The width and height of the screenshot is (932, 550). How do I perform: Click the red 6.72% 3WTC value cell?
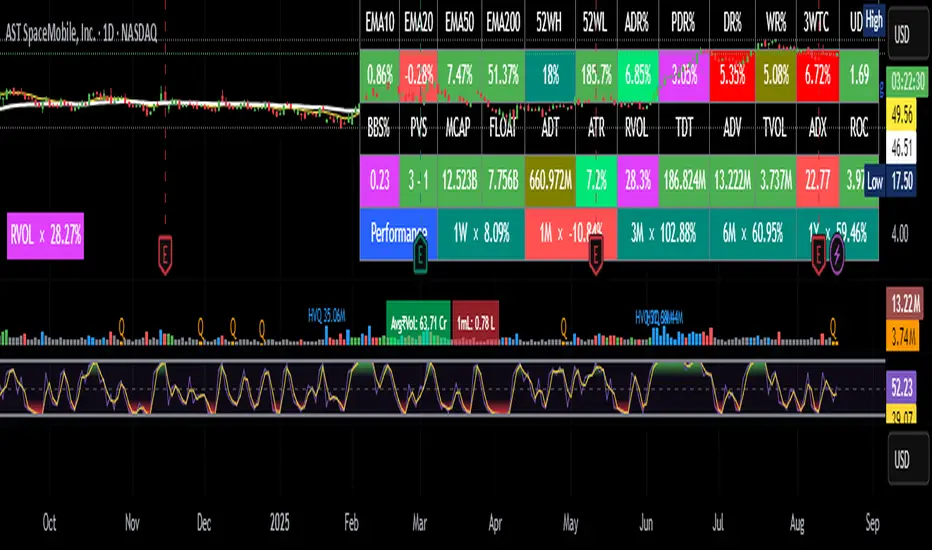pyautogui.click(x=817, y=76)
